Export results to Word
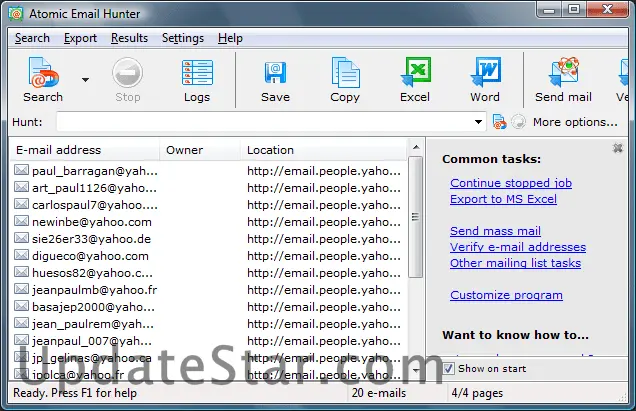The image size is (636, 411). 485,79
